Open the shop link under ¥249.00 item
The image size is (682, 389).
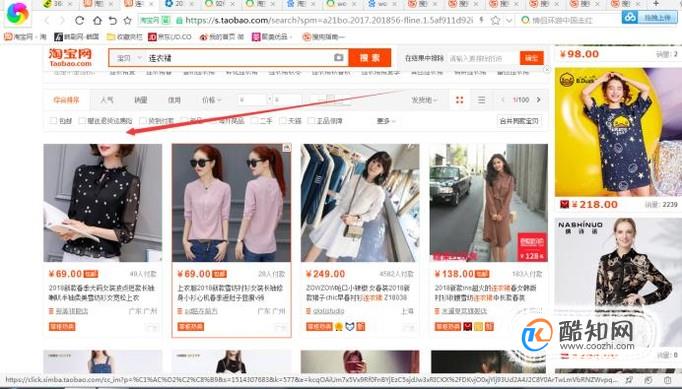(x=329, y=311)
